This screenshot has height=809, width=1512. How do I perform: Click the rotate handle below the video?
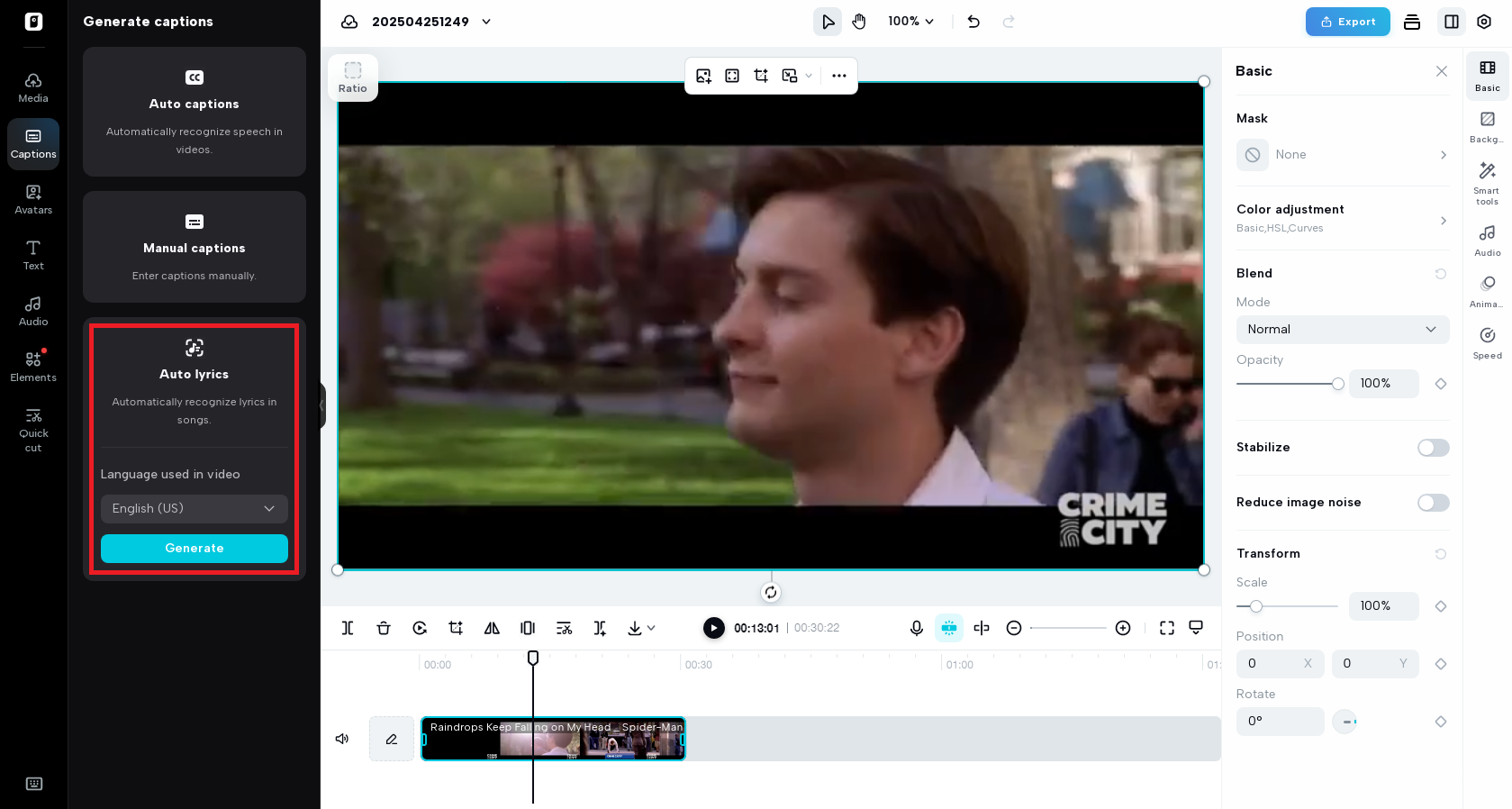pos(771,593)
